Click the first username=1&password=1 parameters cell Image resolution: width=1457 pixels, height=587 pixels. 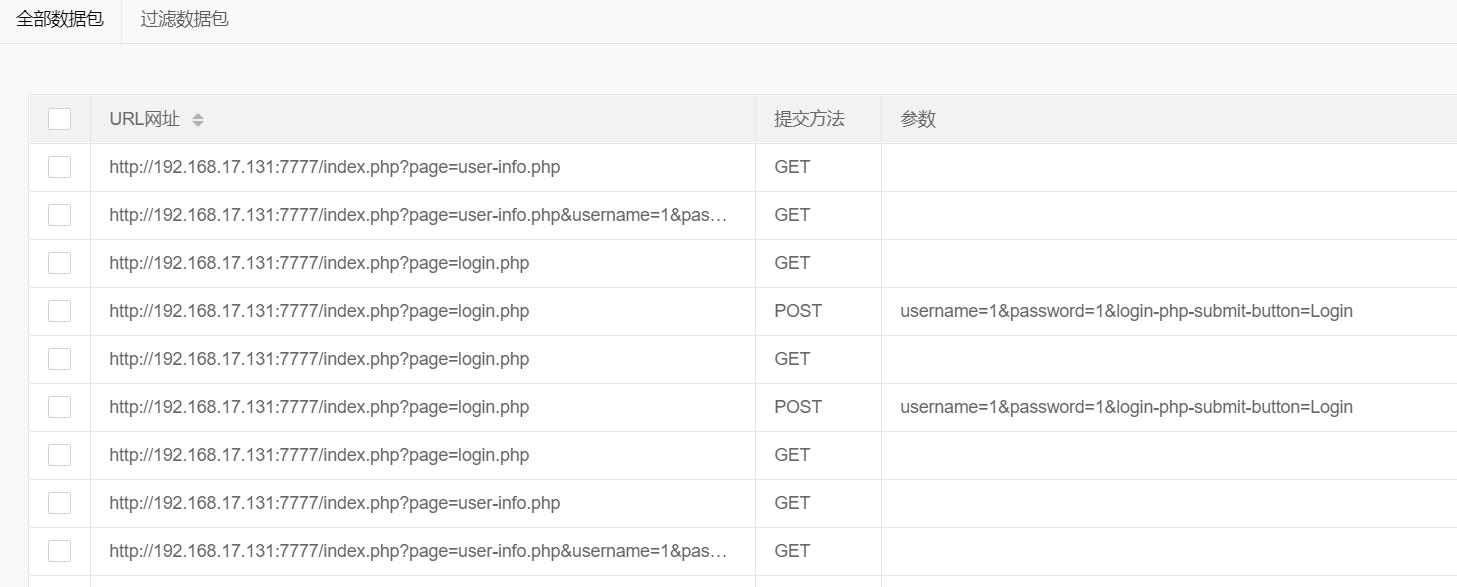[1126, 311]
